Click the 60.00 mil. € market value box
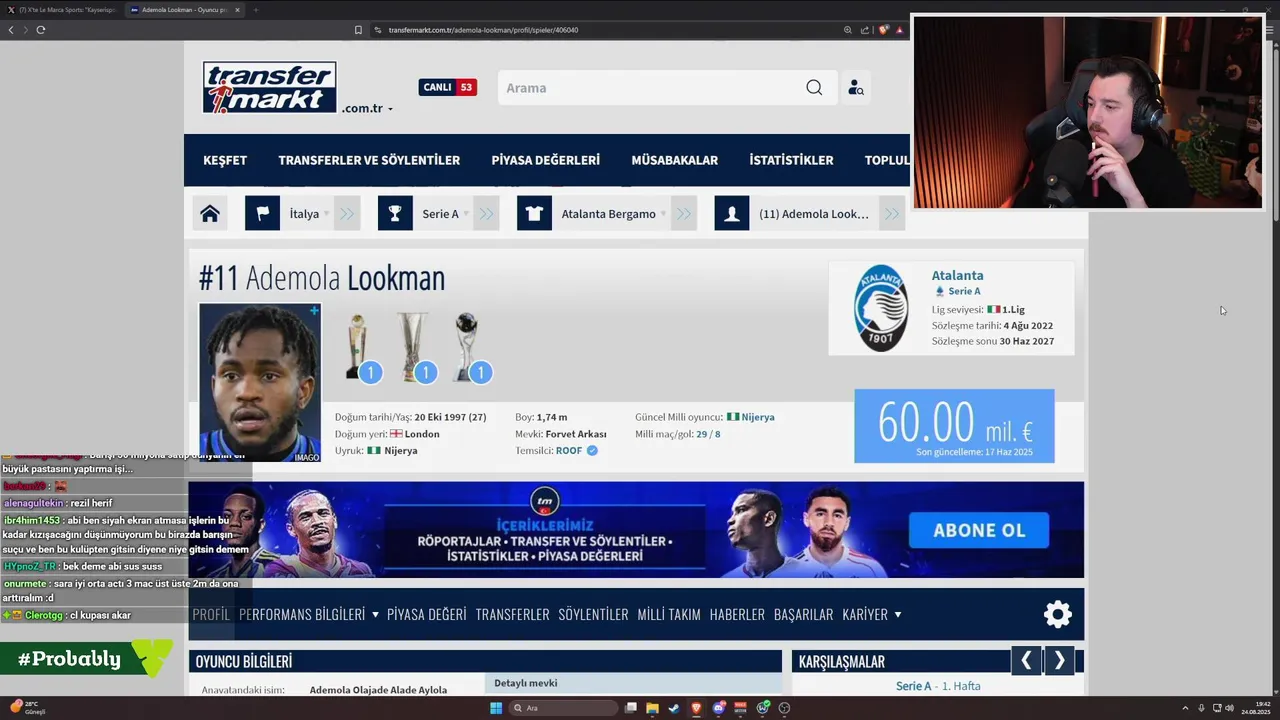 pyautogui.click(x=954, y=426)
